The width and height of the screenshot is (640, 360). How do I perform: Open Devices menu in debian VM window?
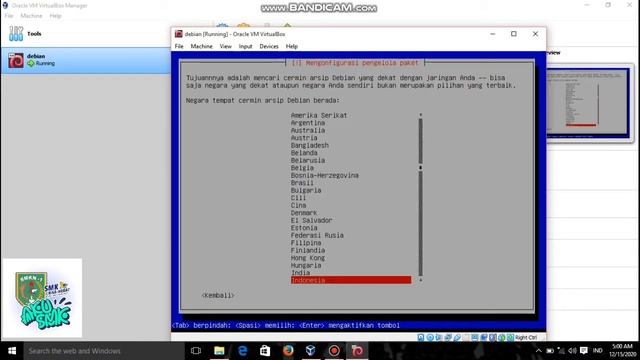pos(269,46)
